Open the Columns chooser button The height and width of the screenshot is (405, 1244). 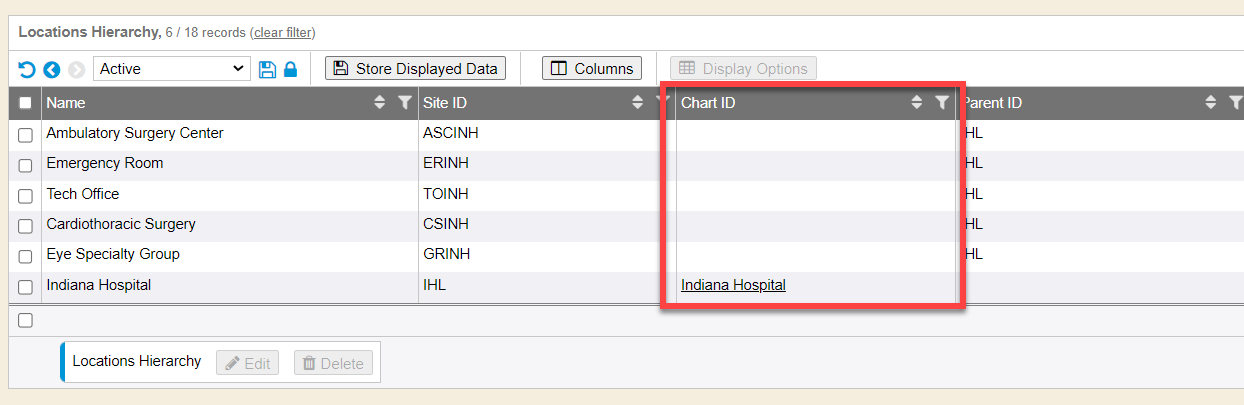coord(592,68)
